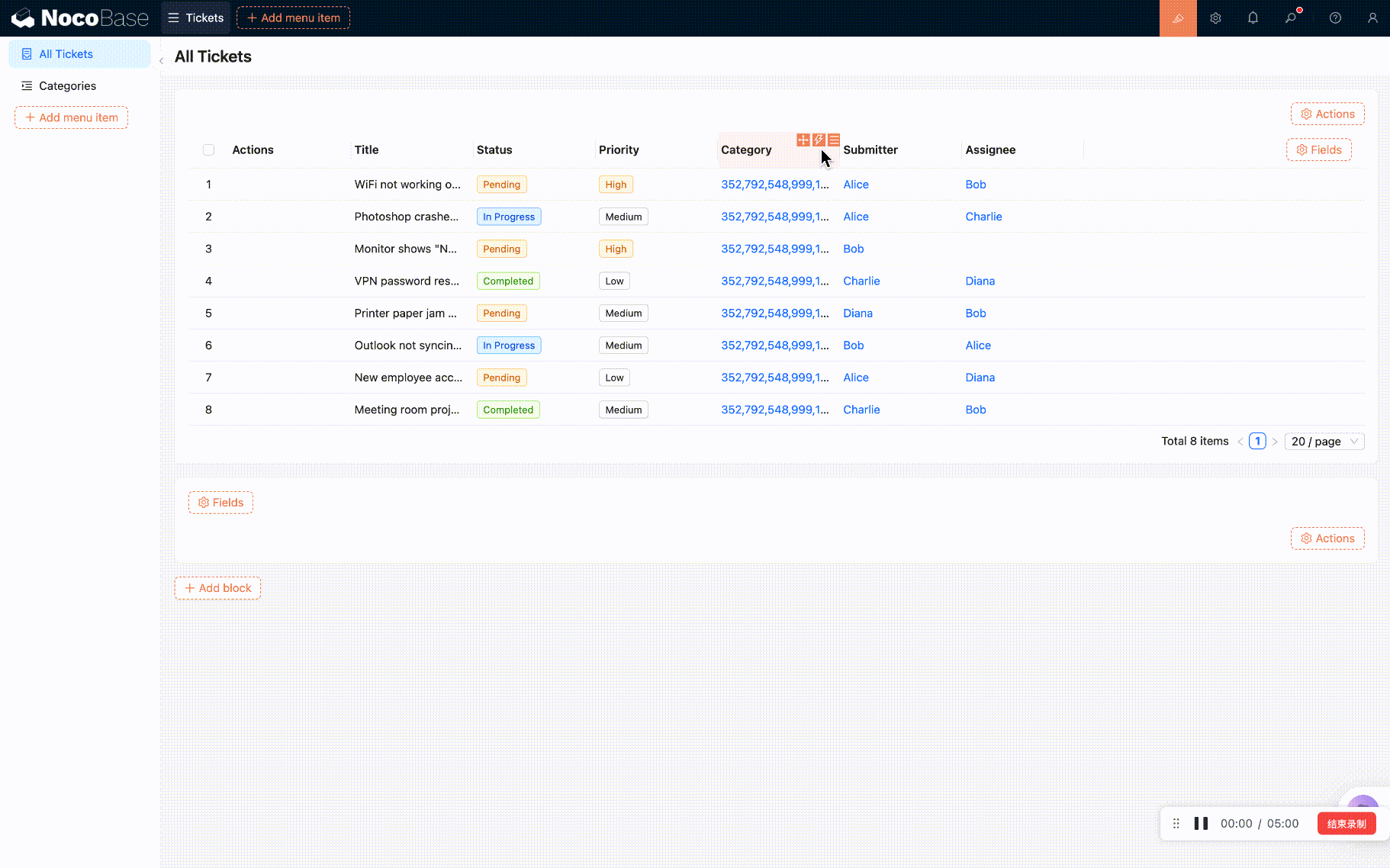Open Charlie assignee link in row 2
The image size is (1390, 868).
983,217
